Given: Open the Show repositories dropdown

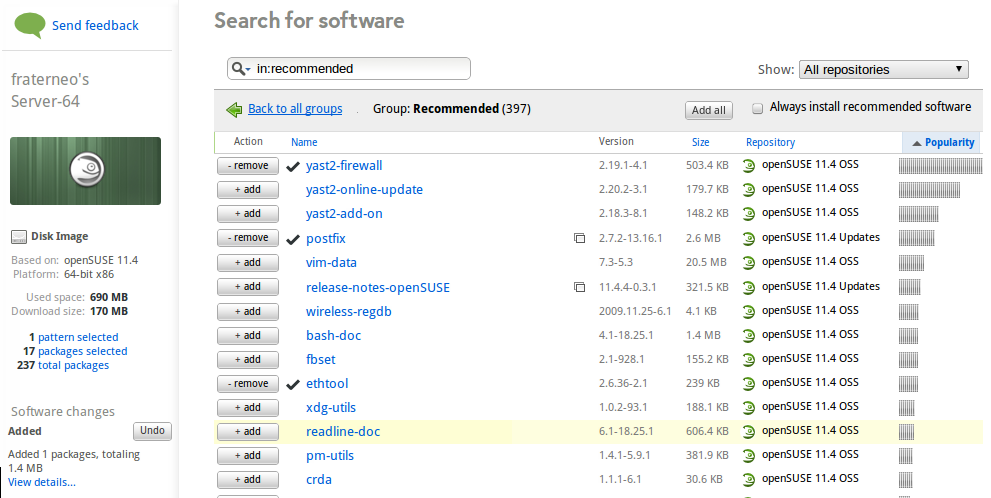Looking at the screenshot, I should click(884, 70).
